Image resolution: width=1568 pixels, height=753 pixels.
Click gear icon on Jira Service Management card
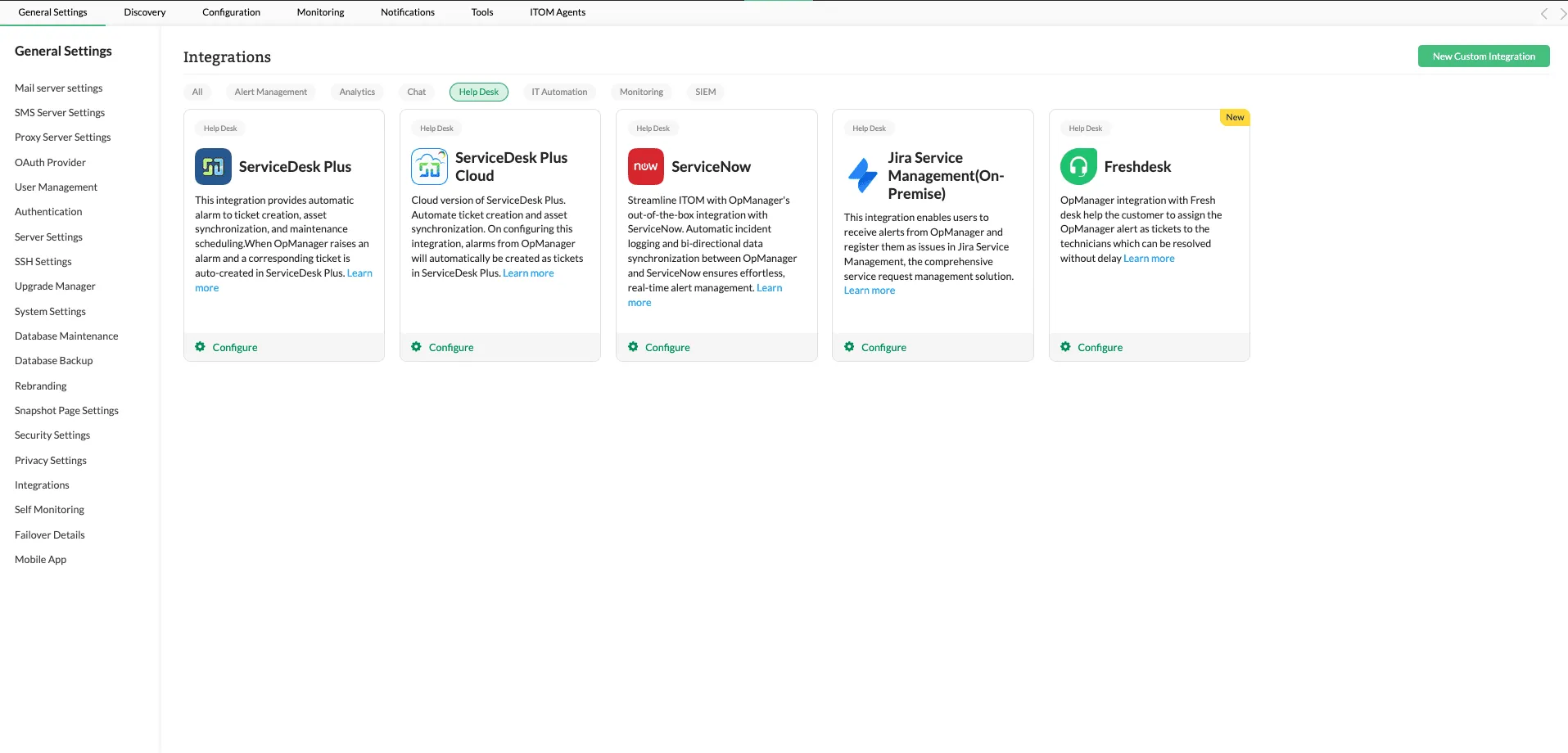coord(849,347)
